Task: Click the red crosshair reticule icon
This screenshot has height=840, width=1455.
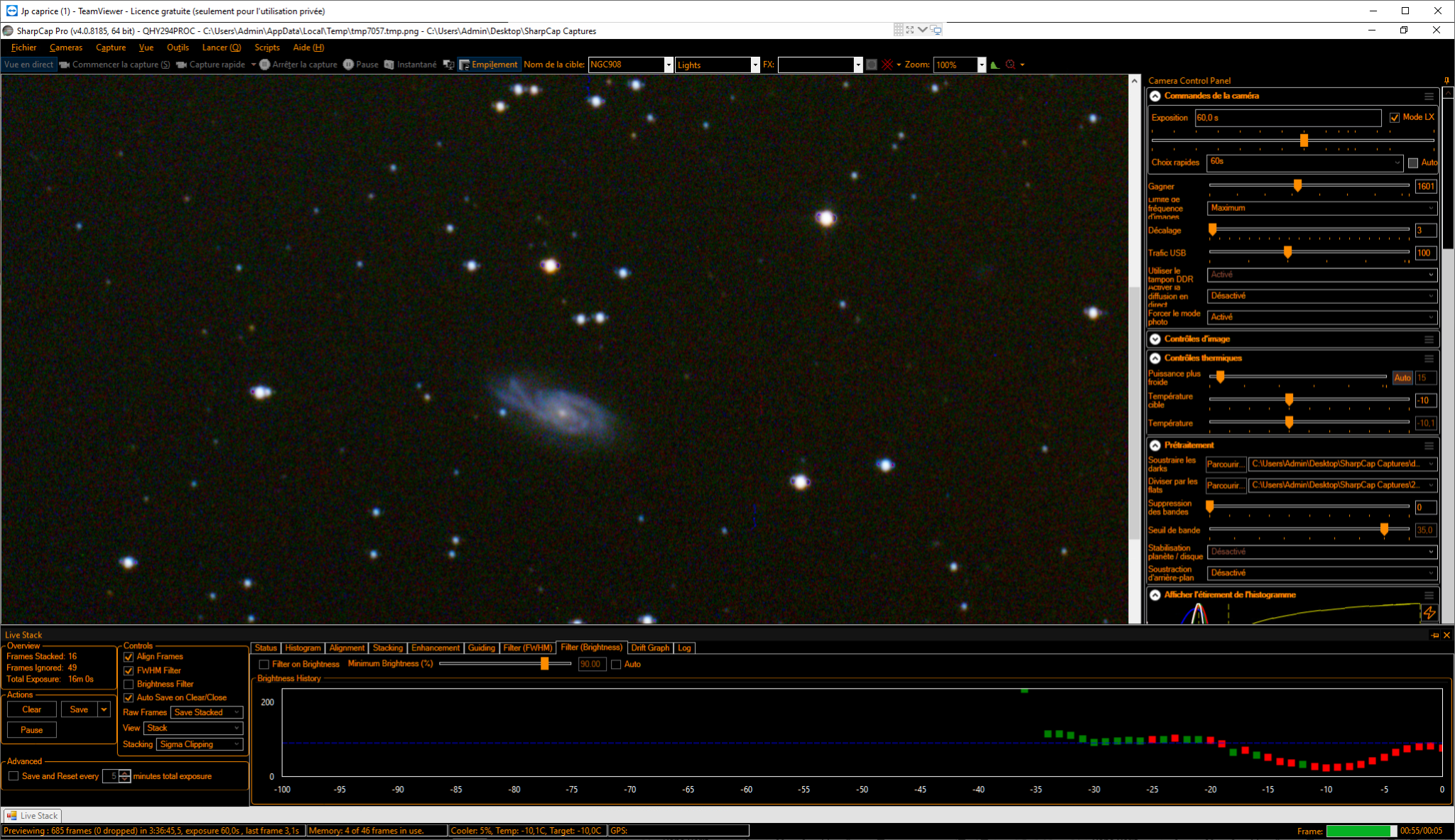Action: 887,65
